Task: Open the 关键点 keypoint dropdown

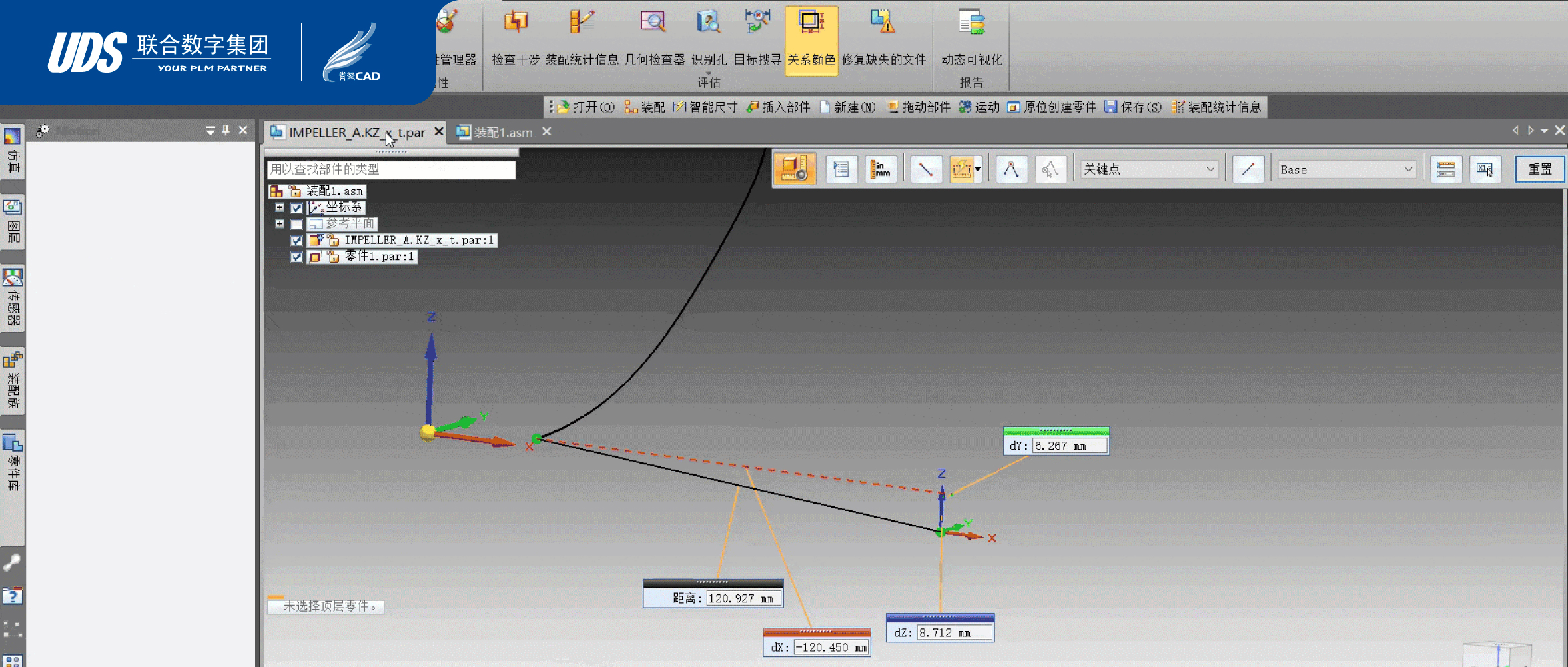Action: coord(1150,169)
